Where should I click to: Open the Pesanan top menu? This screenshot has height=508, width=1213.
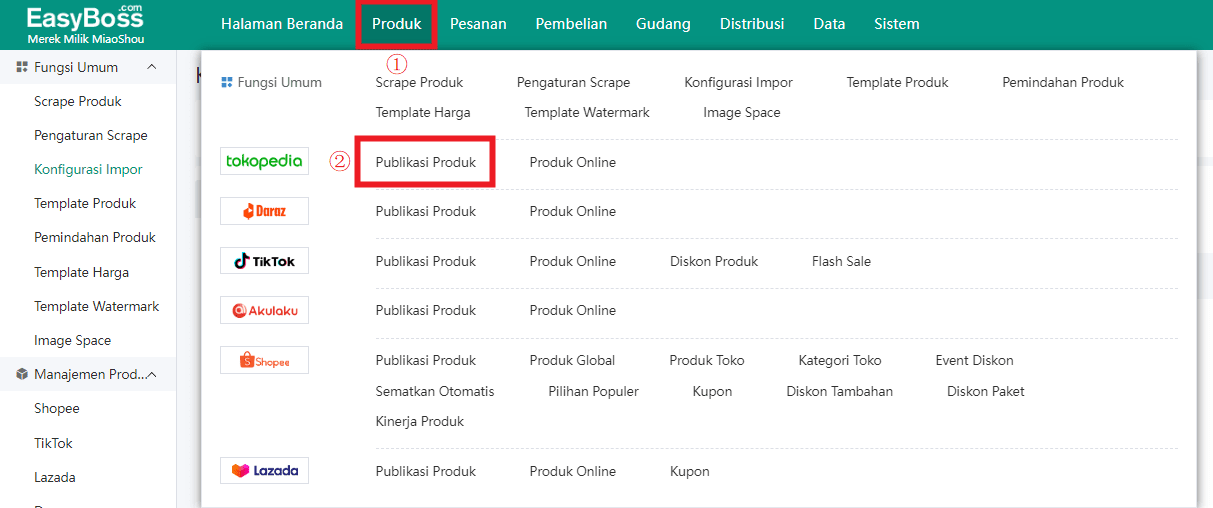(x=478, y=24)
